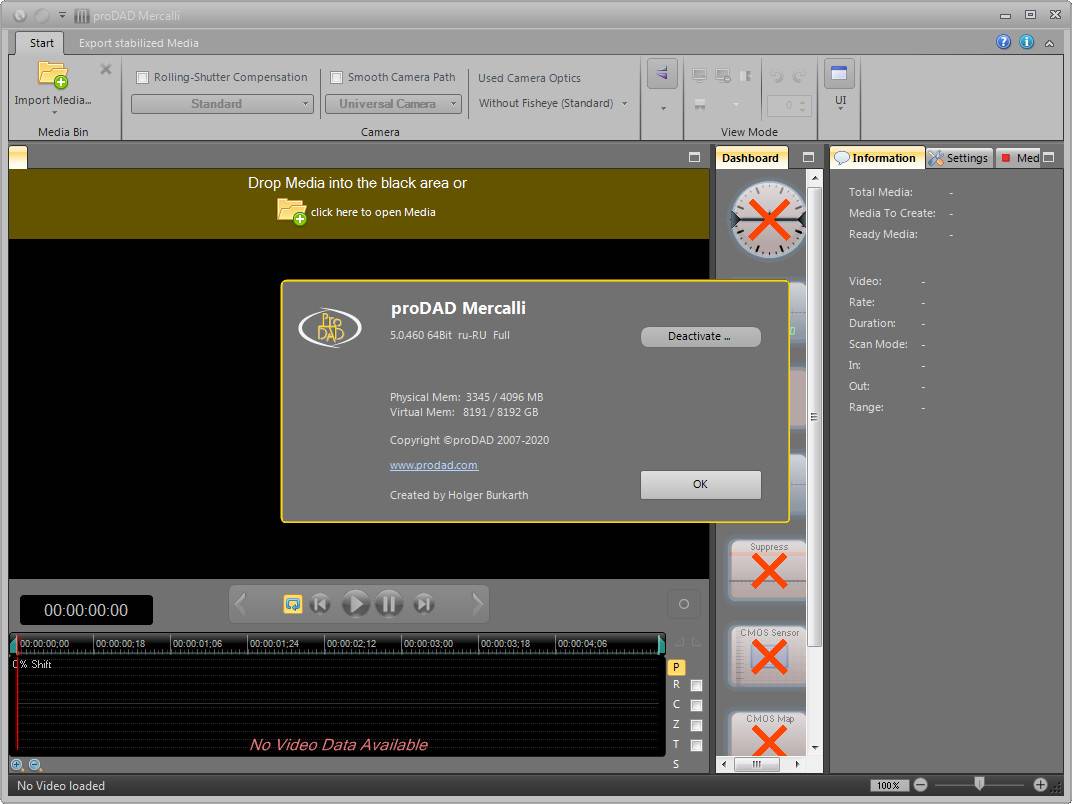
Task: Open the Universal Camera dropdown
Action: tap(393, 104)
